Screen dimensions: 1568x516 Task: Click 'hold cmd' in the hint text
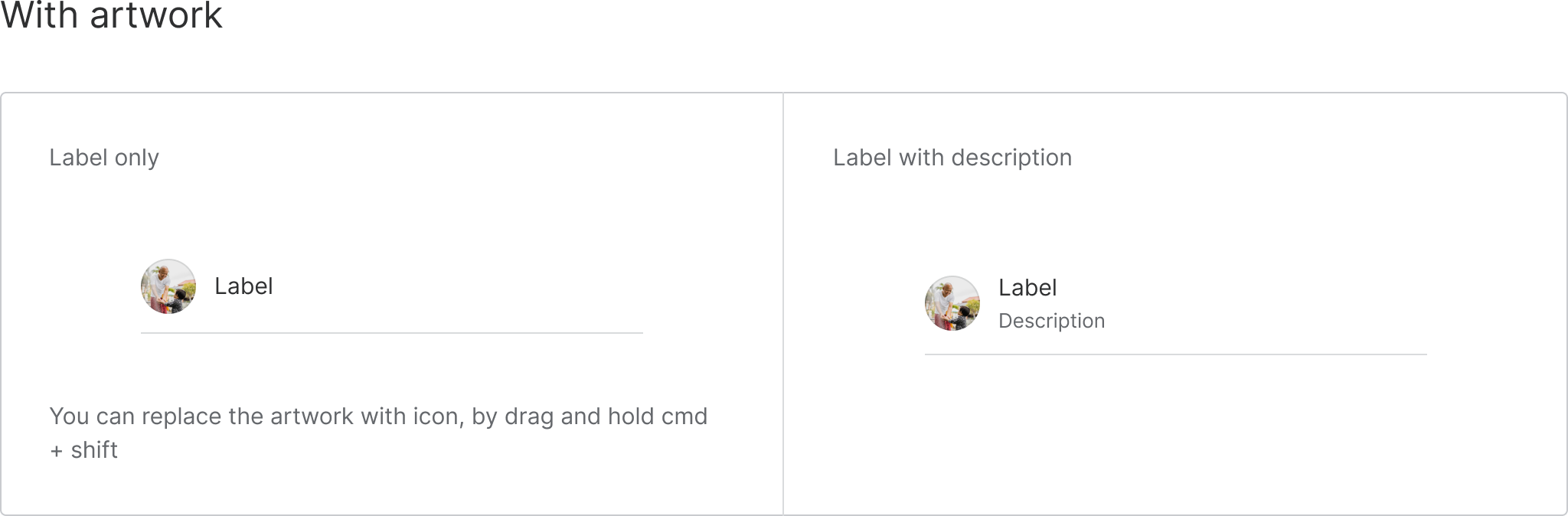[x=658, y=416]
